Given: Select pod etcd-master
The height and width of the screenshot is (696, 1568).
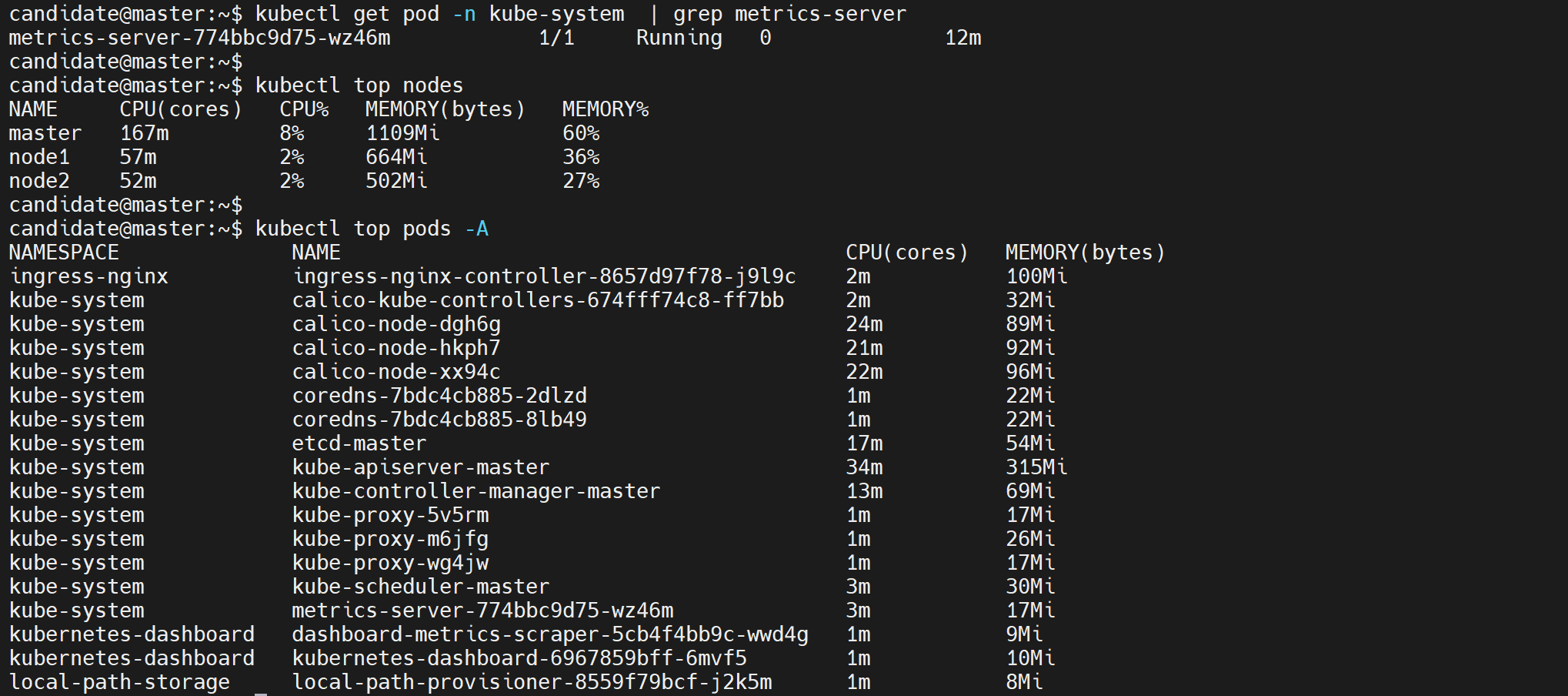Looking at the screenshot, I should 359,443.
